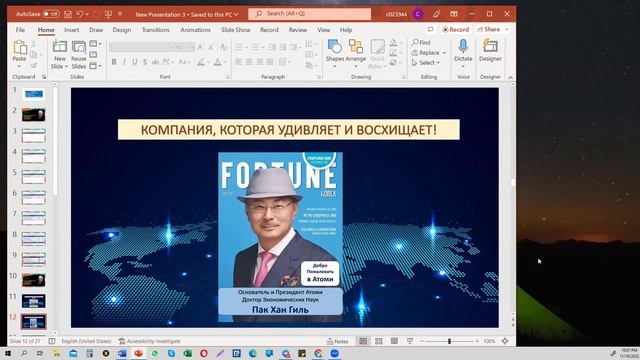Toggle the AutoSave switch
The width and height of the screenshot is (640, 360).
pyautogui.click(x=51, y=14)
